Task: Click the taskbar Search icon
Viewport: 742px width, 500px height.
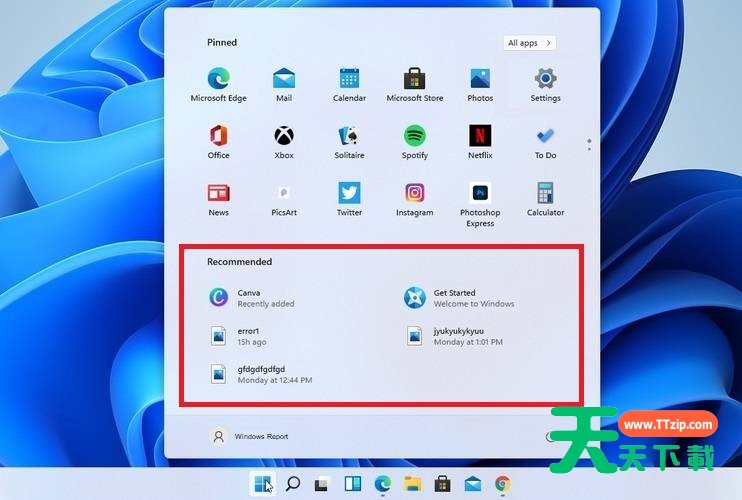Action: 293,484
